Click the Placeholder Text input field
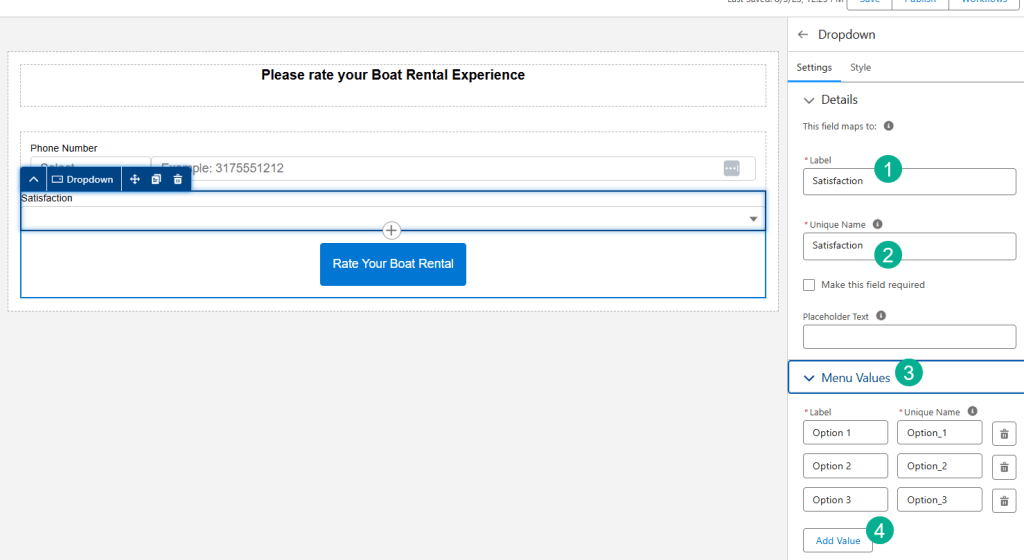Viewport: 1024px width, 560px height. coord(909,337)
